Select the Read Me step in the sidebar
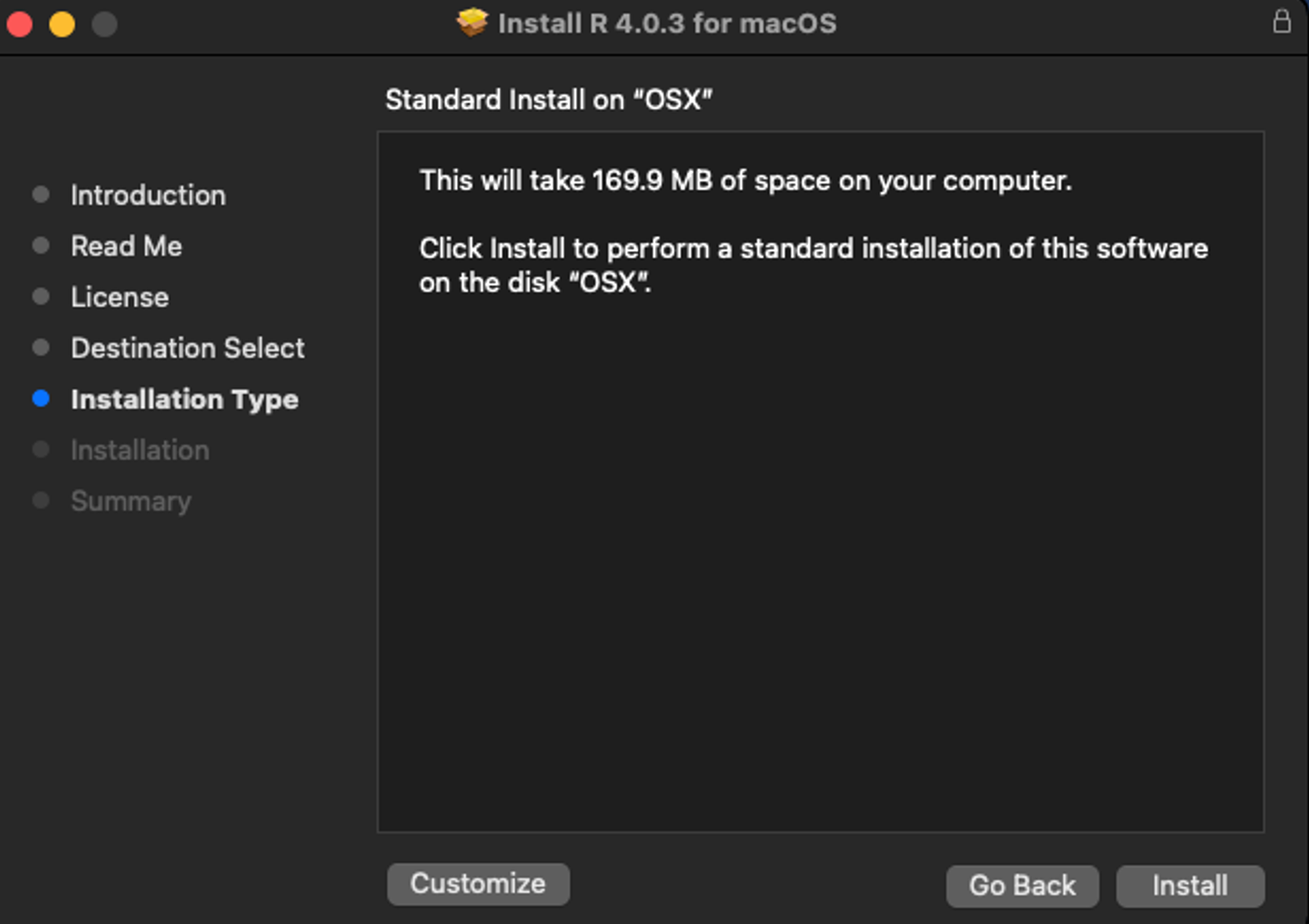The width and height of the screenshot is (1309, 924). tap(126, 245)
